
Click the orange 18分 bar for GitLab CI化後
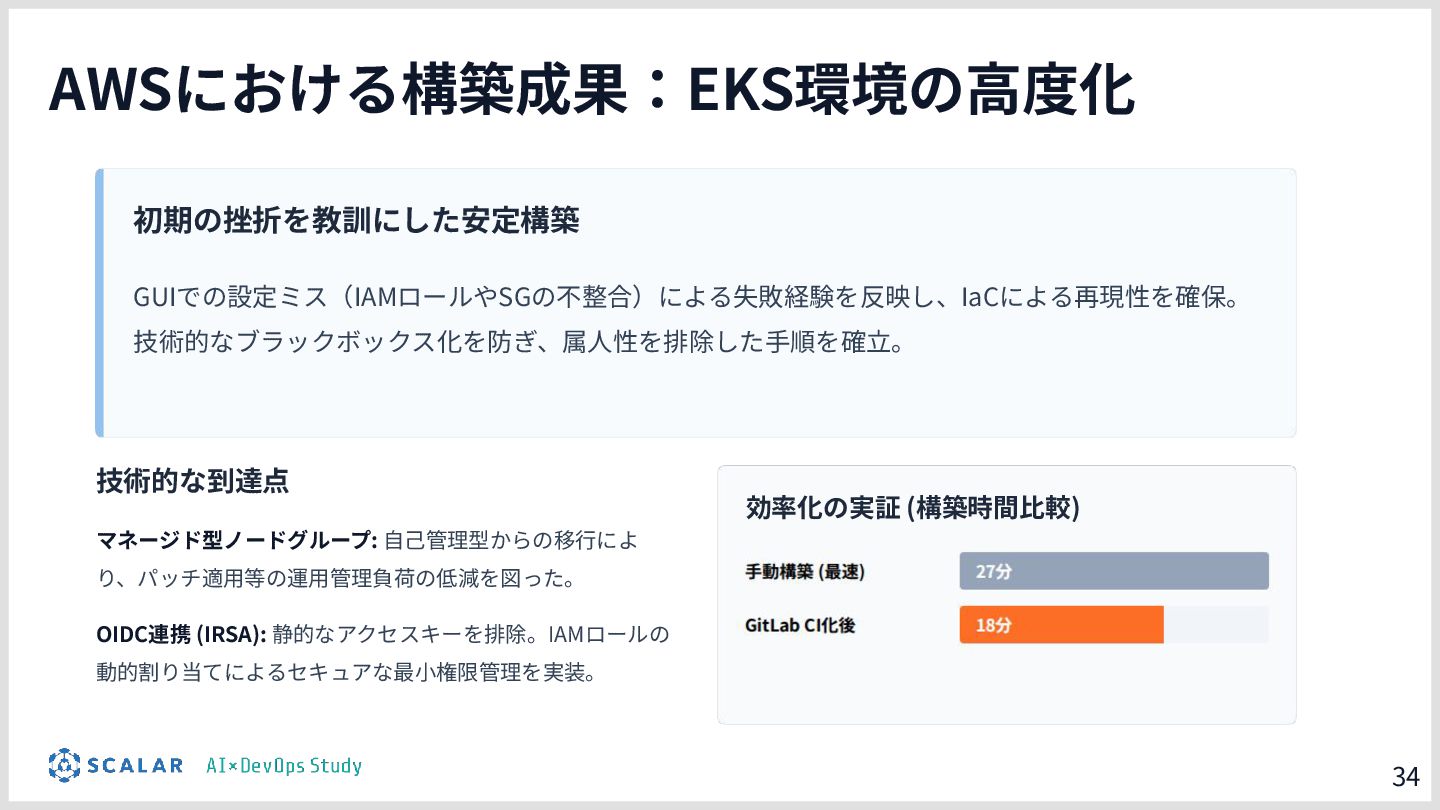(x=1062, y=625)
